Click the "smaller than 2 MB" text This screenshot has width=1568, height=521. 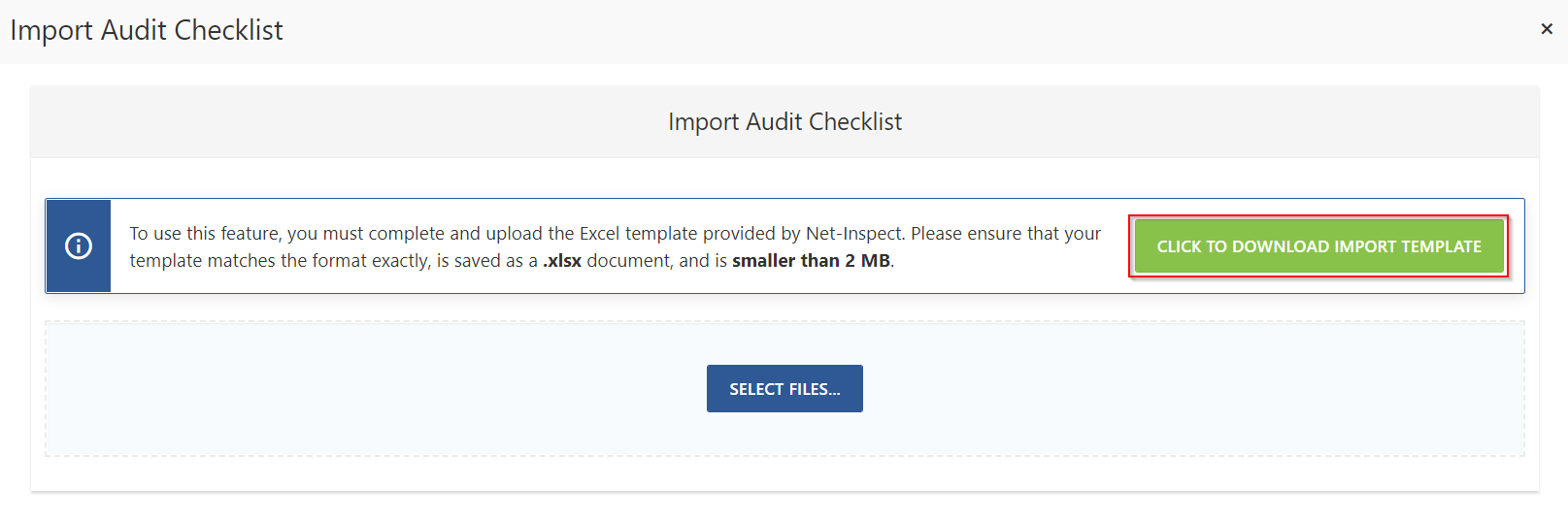[x=812, y=261]
